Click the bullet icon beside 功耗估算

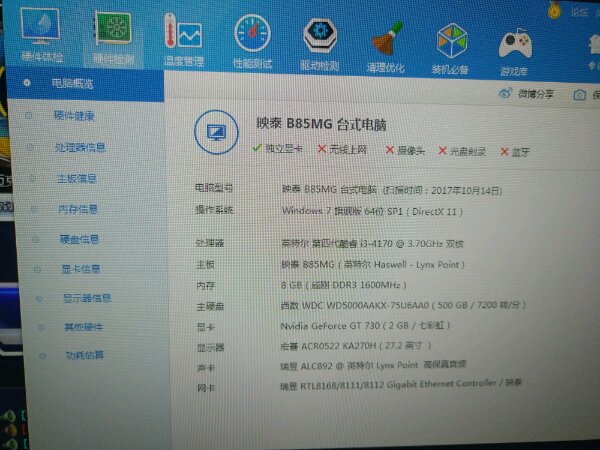pyautogui.click(x=42, y=356)
